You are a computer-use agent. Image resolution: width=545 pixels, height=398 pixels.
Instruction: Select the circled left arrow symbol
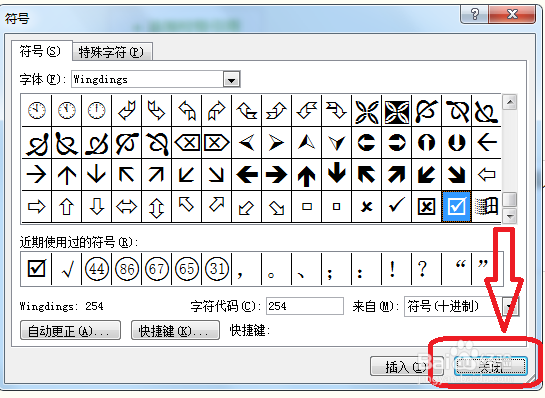366,143
